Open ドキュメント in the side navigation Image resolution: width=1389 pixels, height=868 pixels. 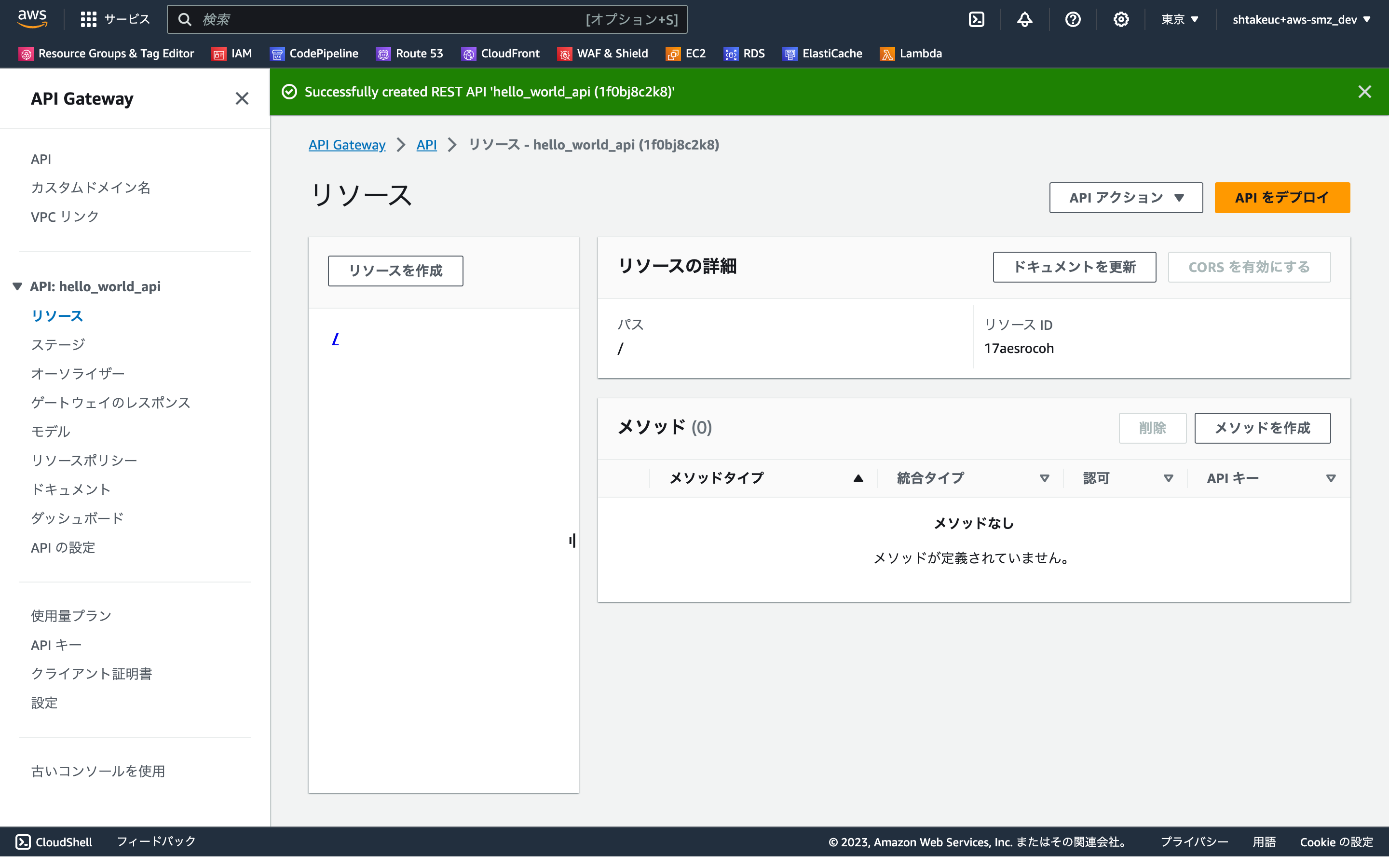[70, 489]
